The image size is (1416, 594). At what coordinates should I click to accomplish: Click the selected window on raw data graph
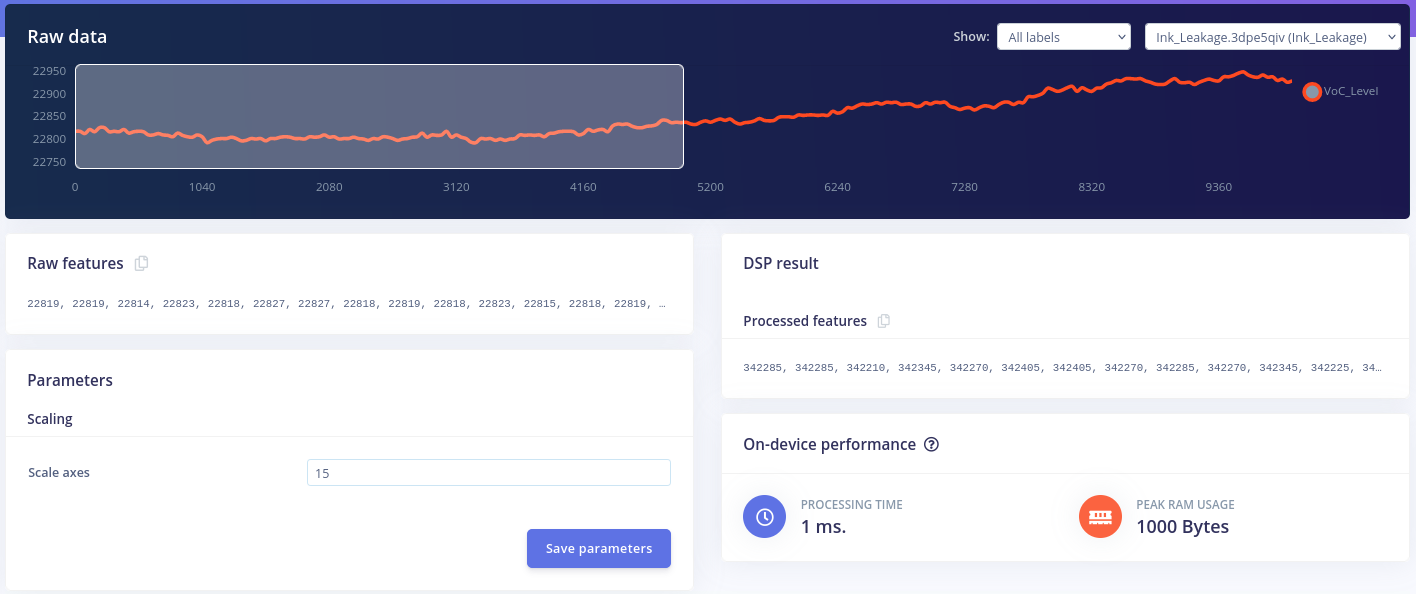(379, 116)
